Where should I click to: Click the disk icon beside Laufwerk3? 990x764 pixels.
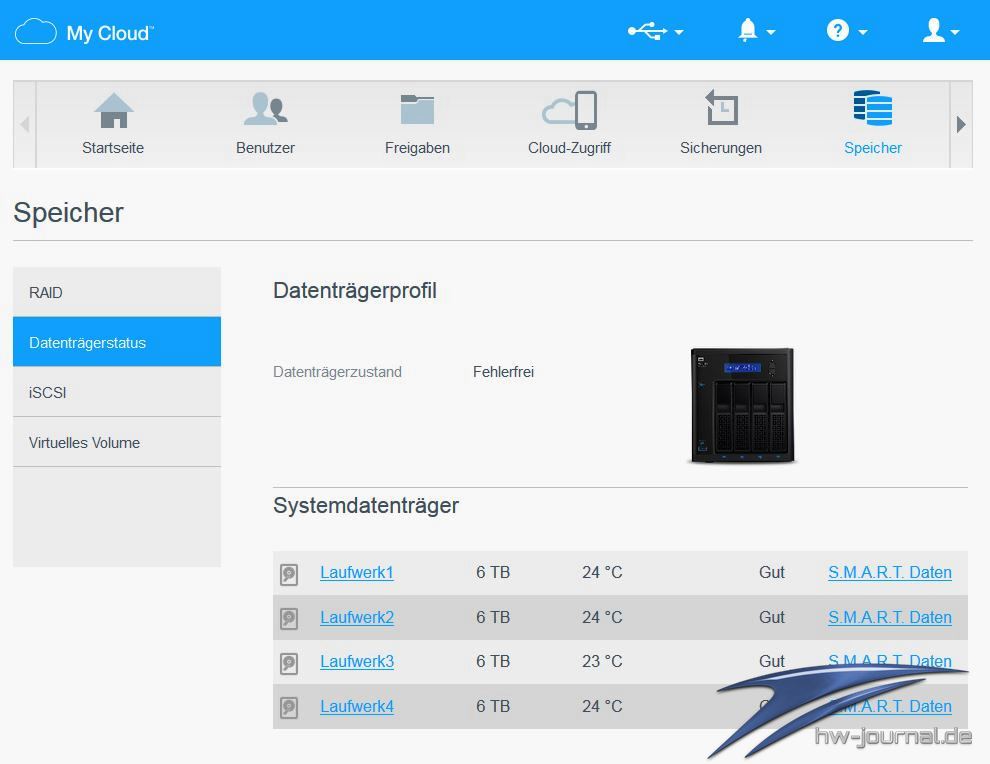pyautogui.click(x=289, y=663)
